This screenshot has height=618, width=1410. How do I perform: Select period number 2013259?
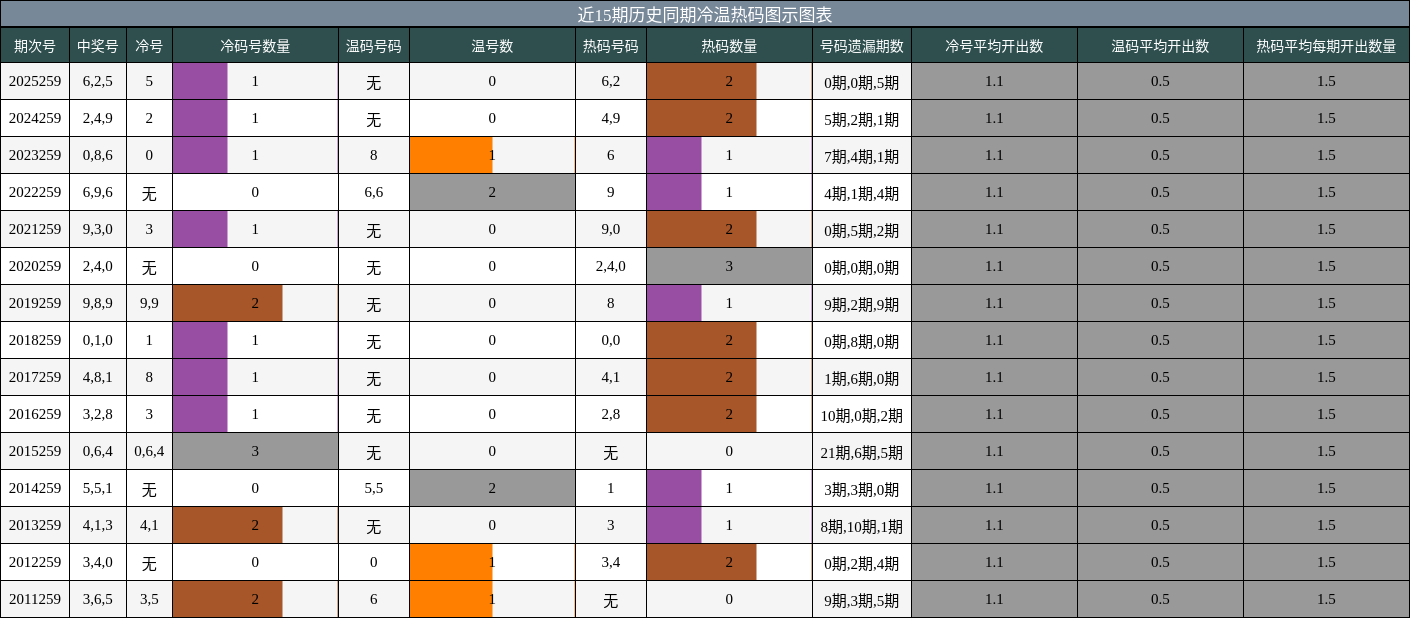[35, 525]
